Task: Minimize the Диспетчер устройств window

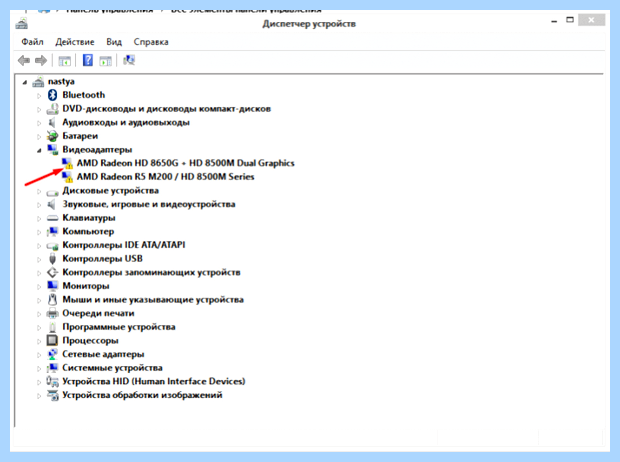Action: (554, 21)
